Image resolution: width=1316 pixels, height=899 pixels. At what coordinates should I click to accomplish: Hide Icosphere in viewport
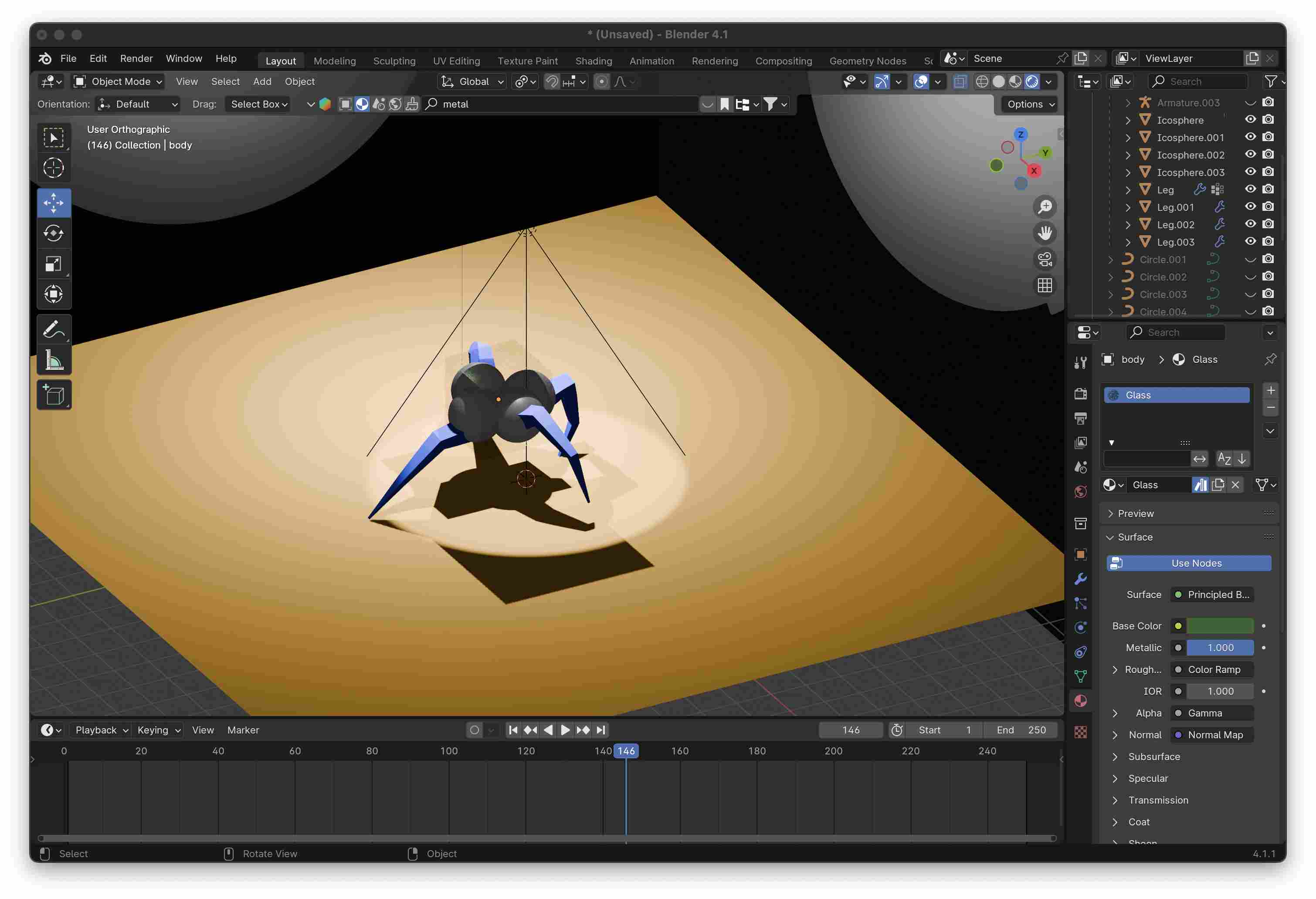[1250, 119]
